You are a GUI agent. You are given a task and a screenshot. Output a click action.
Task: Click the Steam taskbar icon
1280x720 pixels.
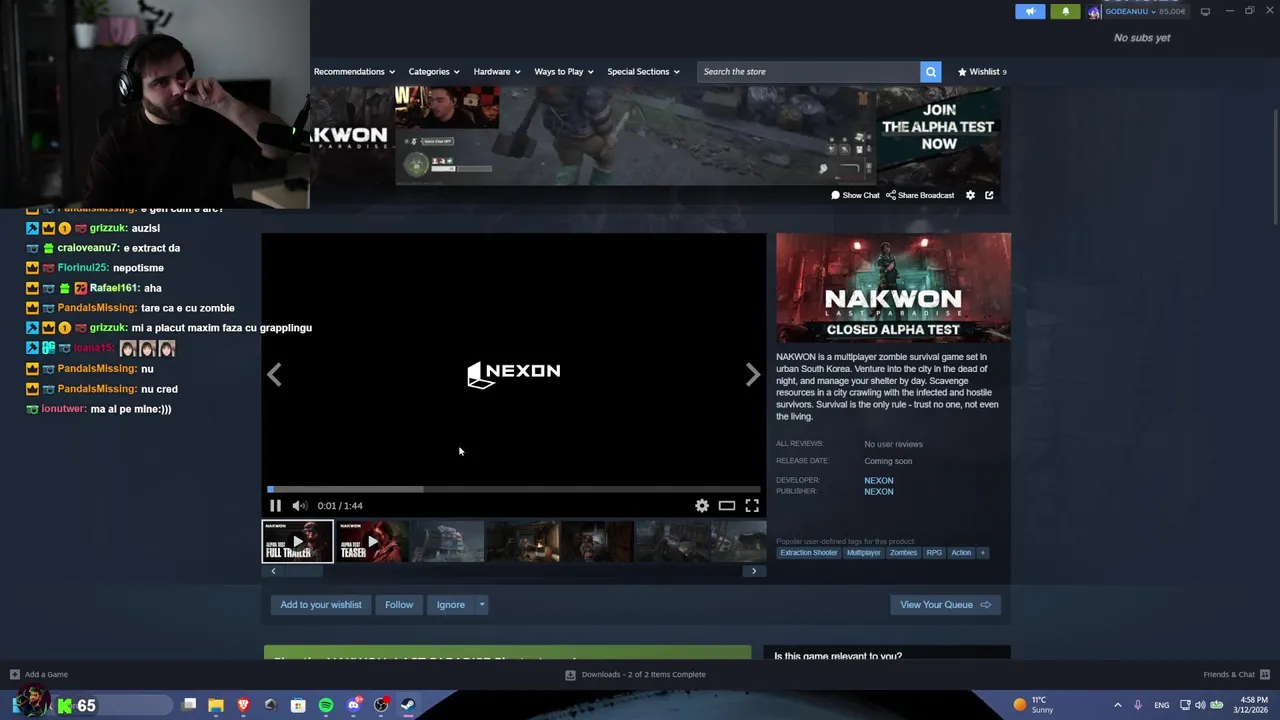(x=408, y=706)
